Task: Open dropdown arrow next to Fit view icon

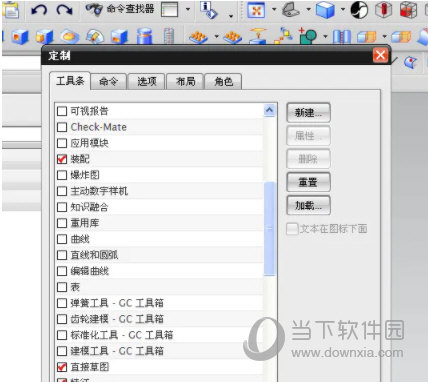Action: pyautogui.click(x=274, y=10)
